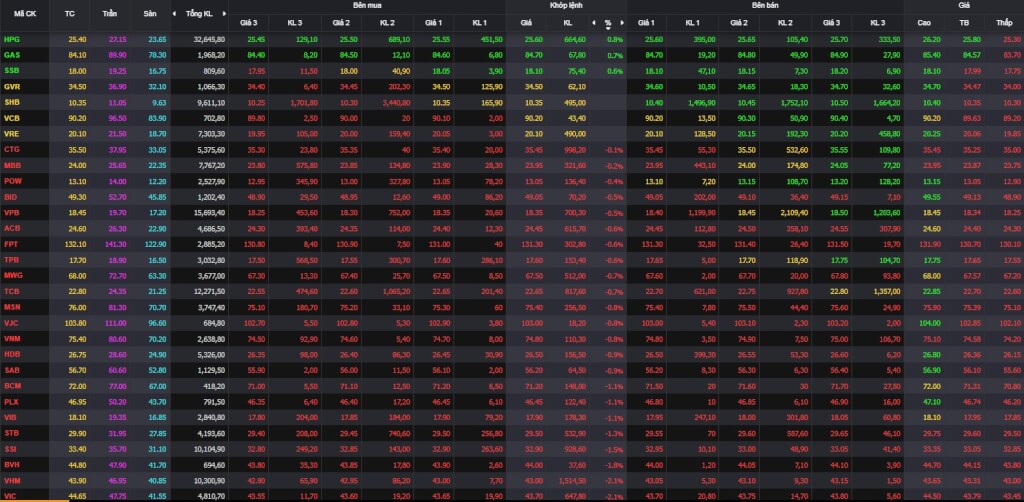The width and height of the screenshot is (1024, 502).
Task: Click the TB average price header
Action: coord(964,23)
